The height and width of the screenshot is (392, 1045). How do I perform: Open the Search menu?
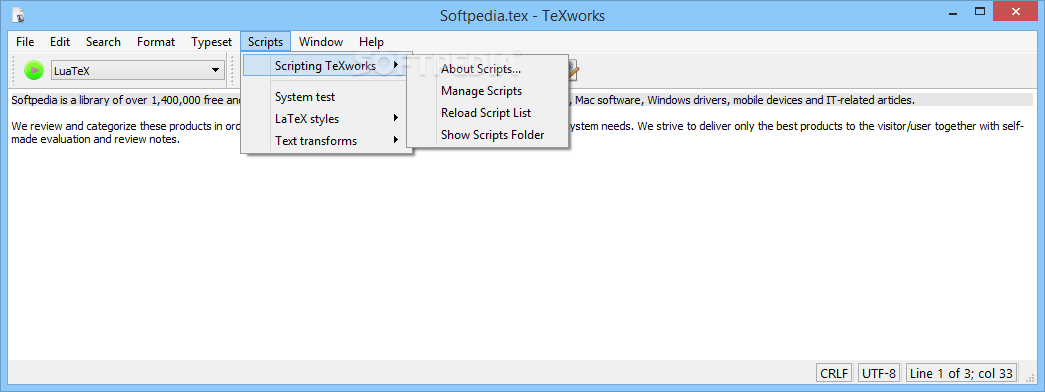[103, 42]
